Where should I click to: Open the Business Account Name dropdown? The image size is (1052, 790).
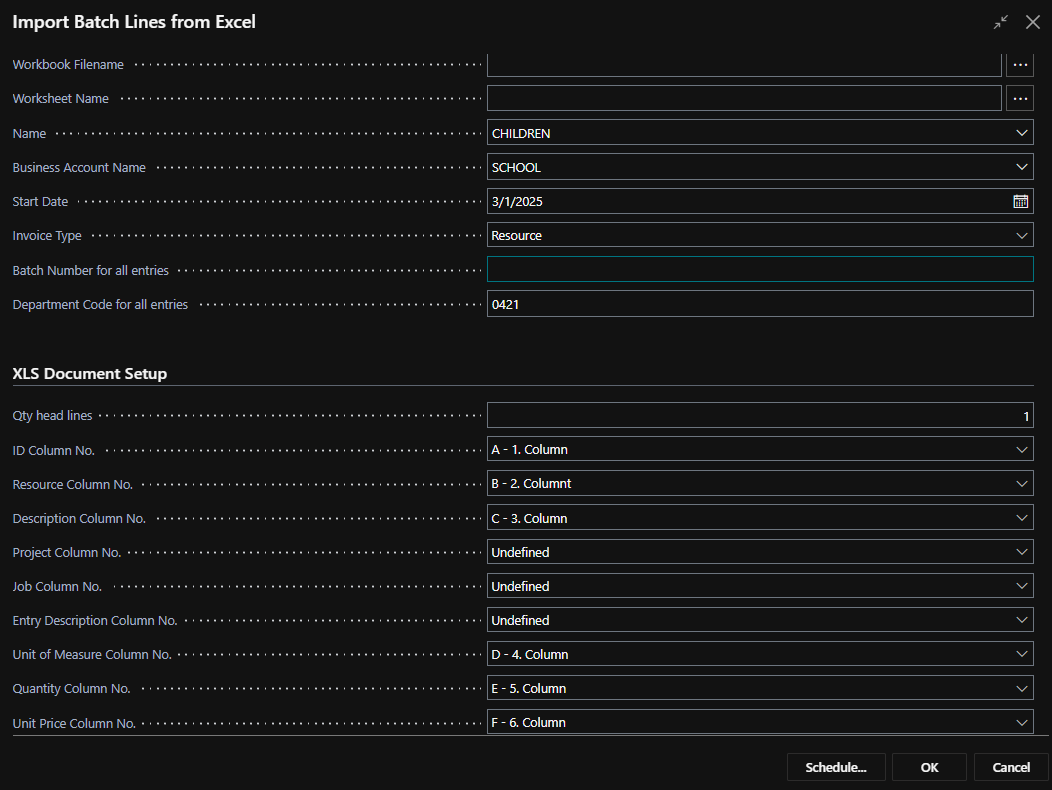[1021, 167]
